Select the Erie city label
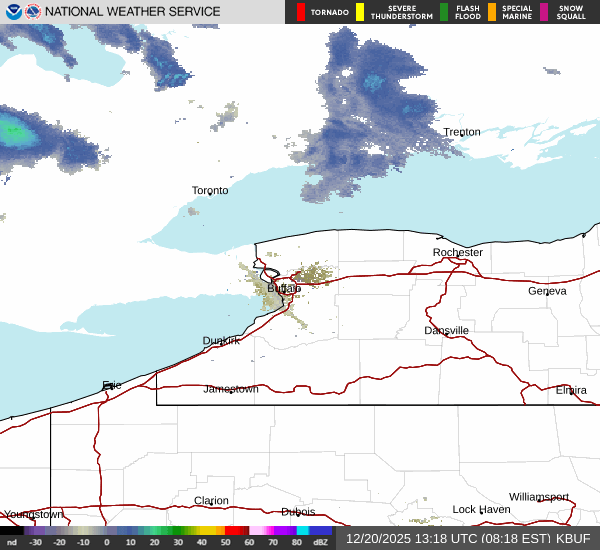 coord(111,385)
